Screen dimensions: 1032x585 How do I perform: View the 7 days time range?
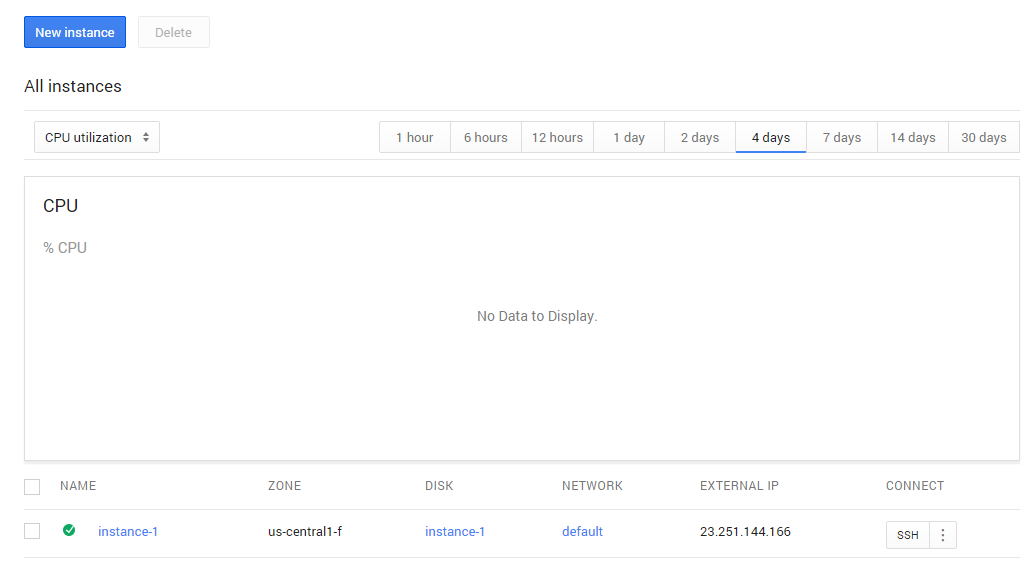click(x=842, y=138)
